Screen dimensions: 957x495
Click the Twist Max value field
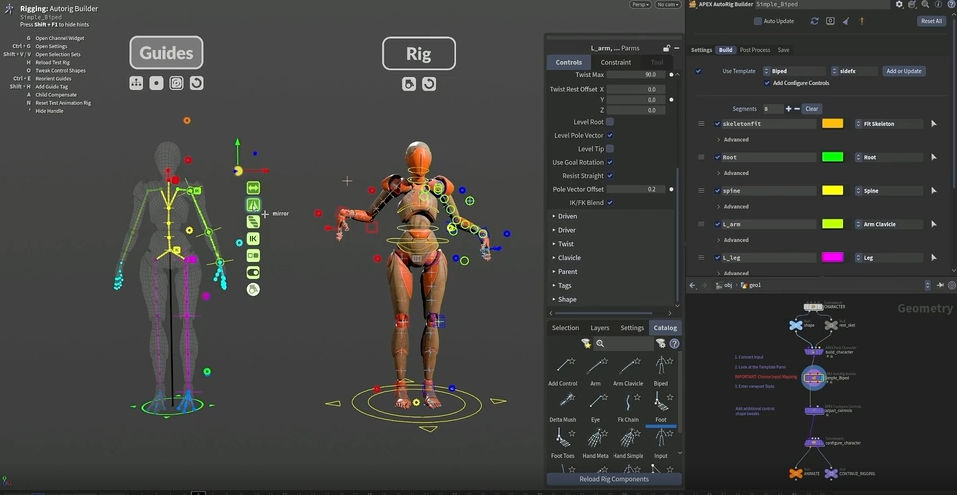pos(635,74)
